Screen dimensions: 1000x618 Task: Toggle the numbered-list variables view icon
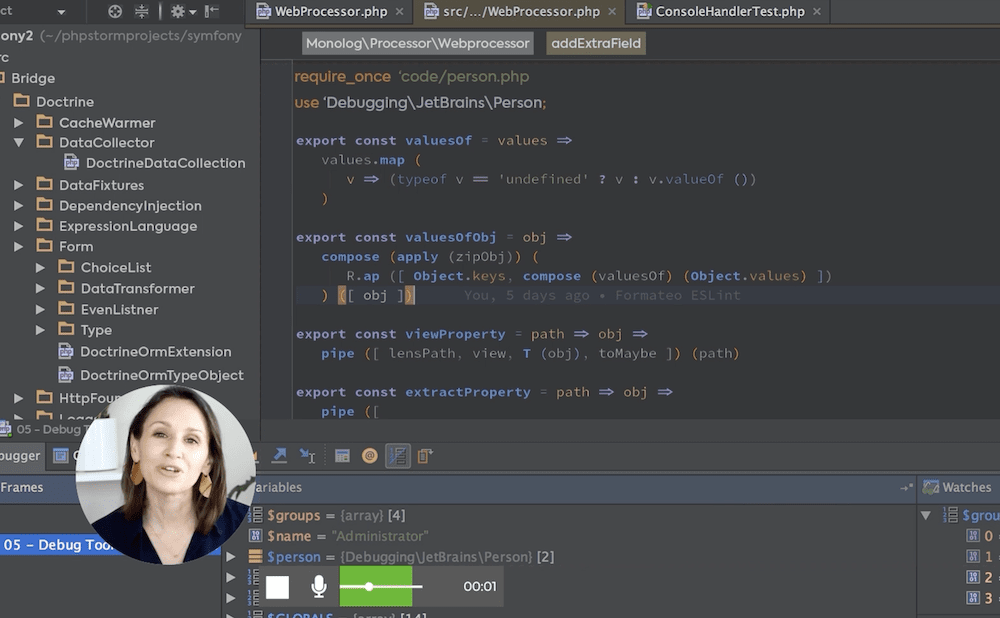tap(398, 455)
